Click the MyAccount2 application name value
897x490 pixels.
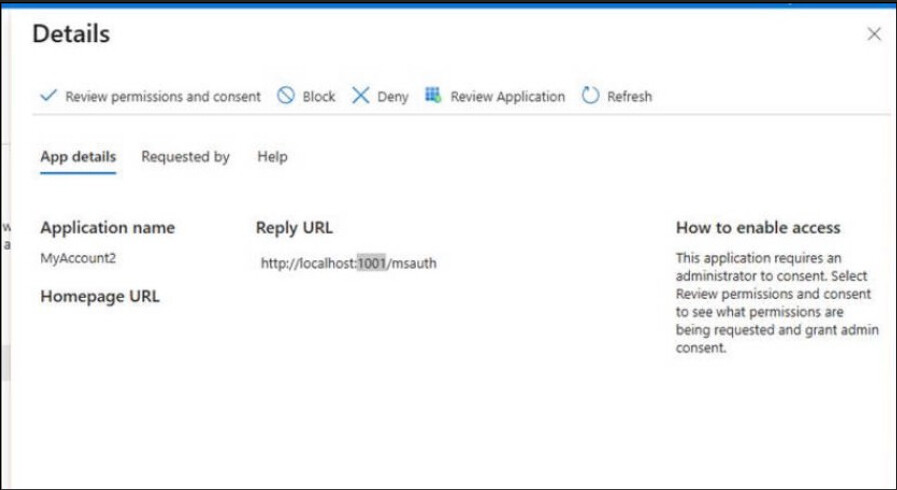(78, 258)
